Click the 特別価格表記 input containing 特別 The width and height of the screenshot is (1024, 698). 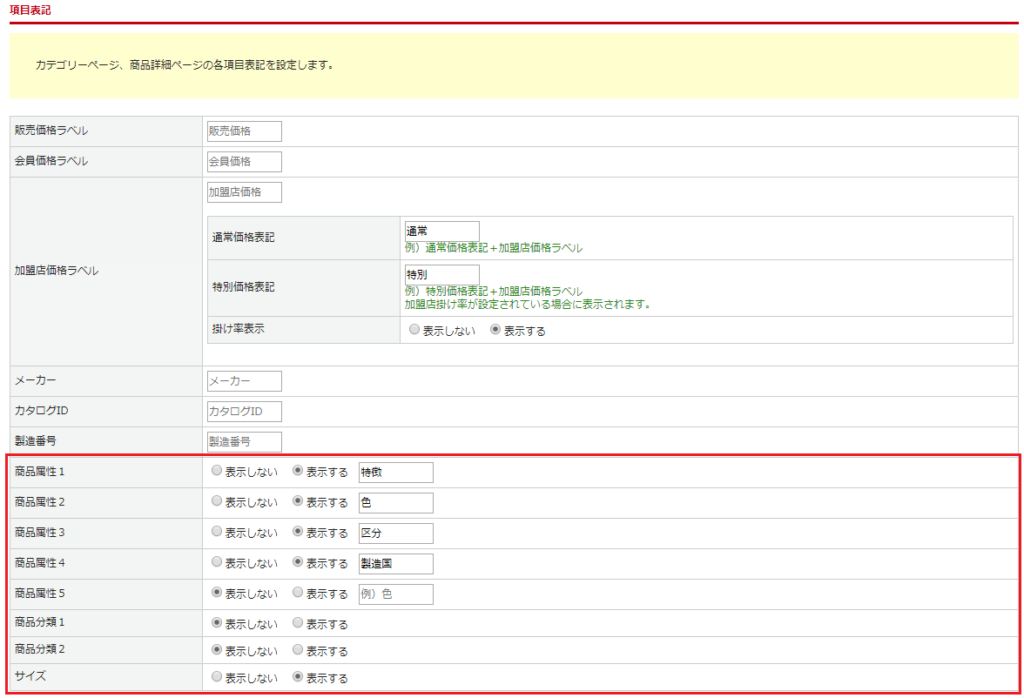pos(442,274)
